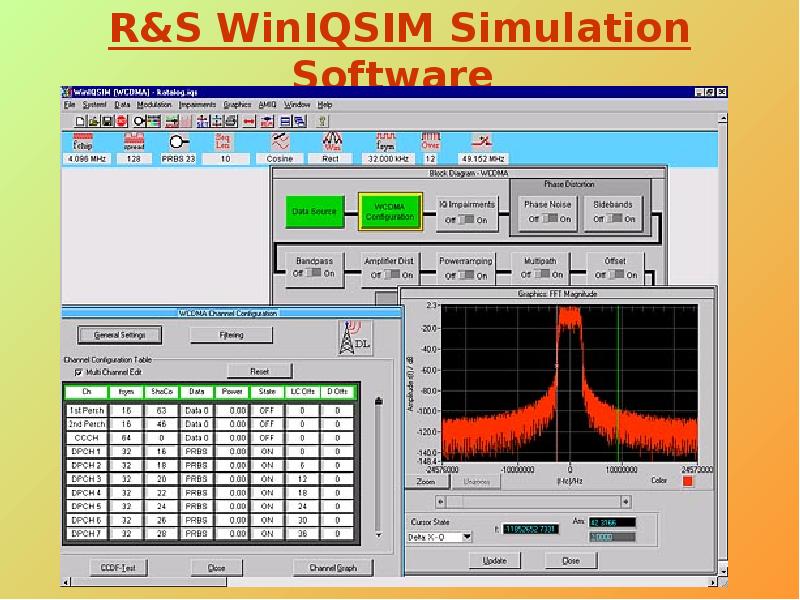Click the Save floppy disk toolbar icon
800x600 pixels.
[107, 121]
